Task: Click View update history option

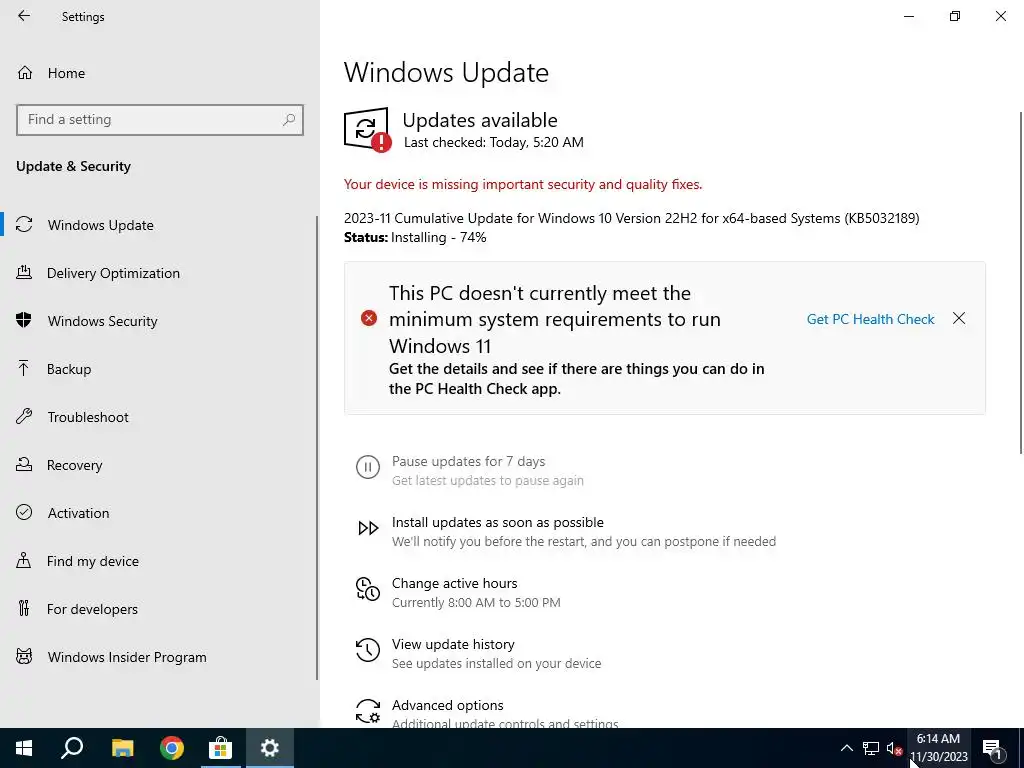Action: pyautogui.click(x=453, y=645)
